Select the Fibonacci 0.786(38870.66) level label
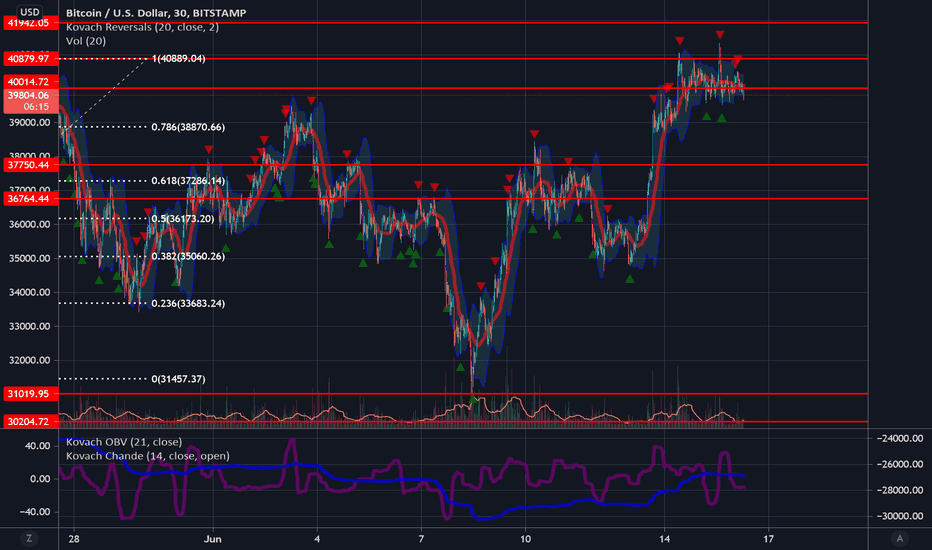The width and height of the screenshot is (932, 550). [188, 127]
